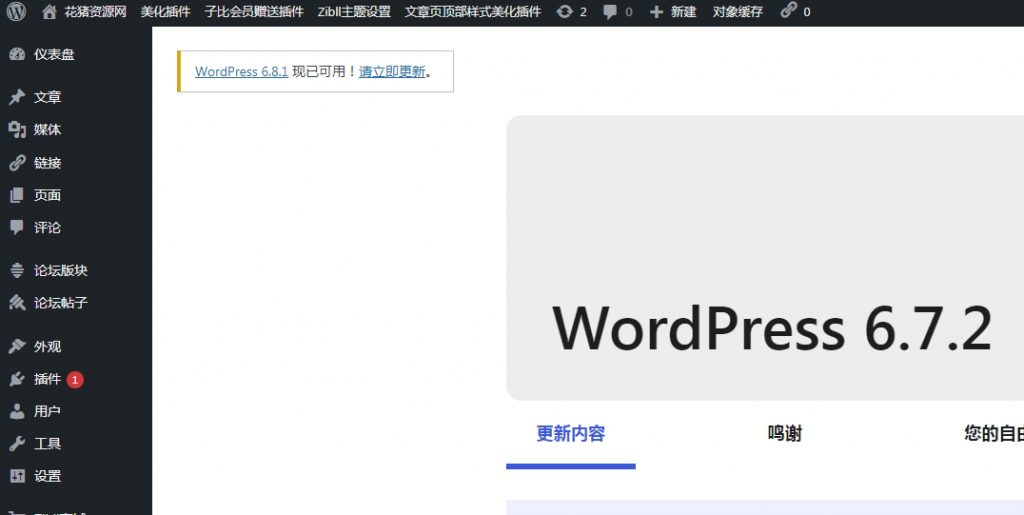Click the link icon beside 链接
Viewport: 1024px width, 515px height.
pyautogui.click(x=17, y=163)
